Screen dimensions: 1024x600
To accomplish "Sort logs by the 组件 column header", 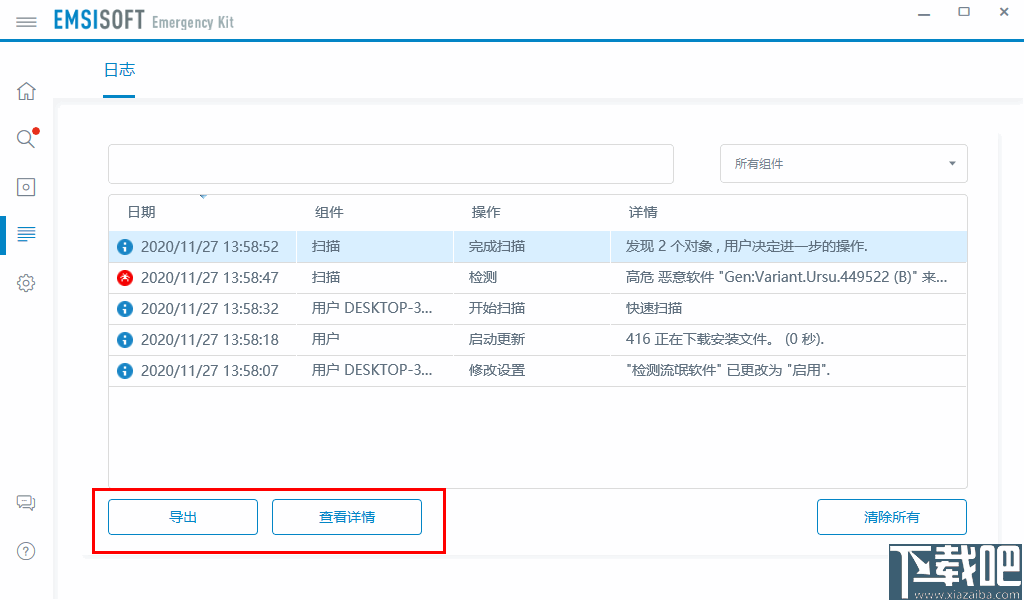I will click(328, 212).
